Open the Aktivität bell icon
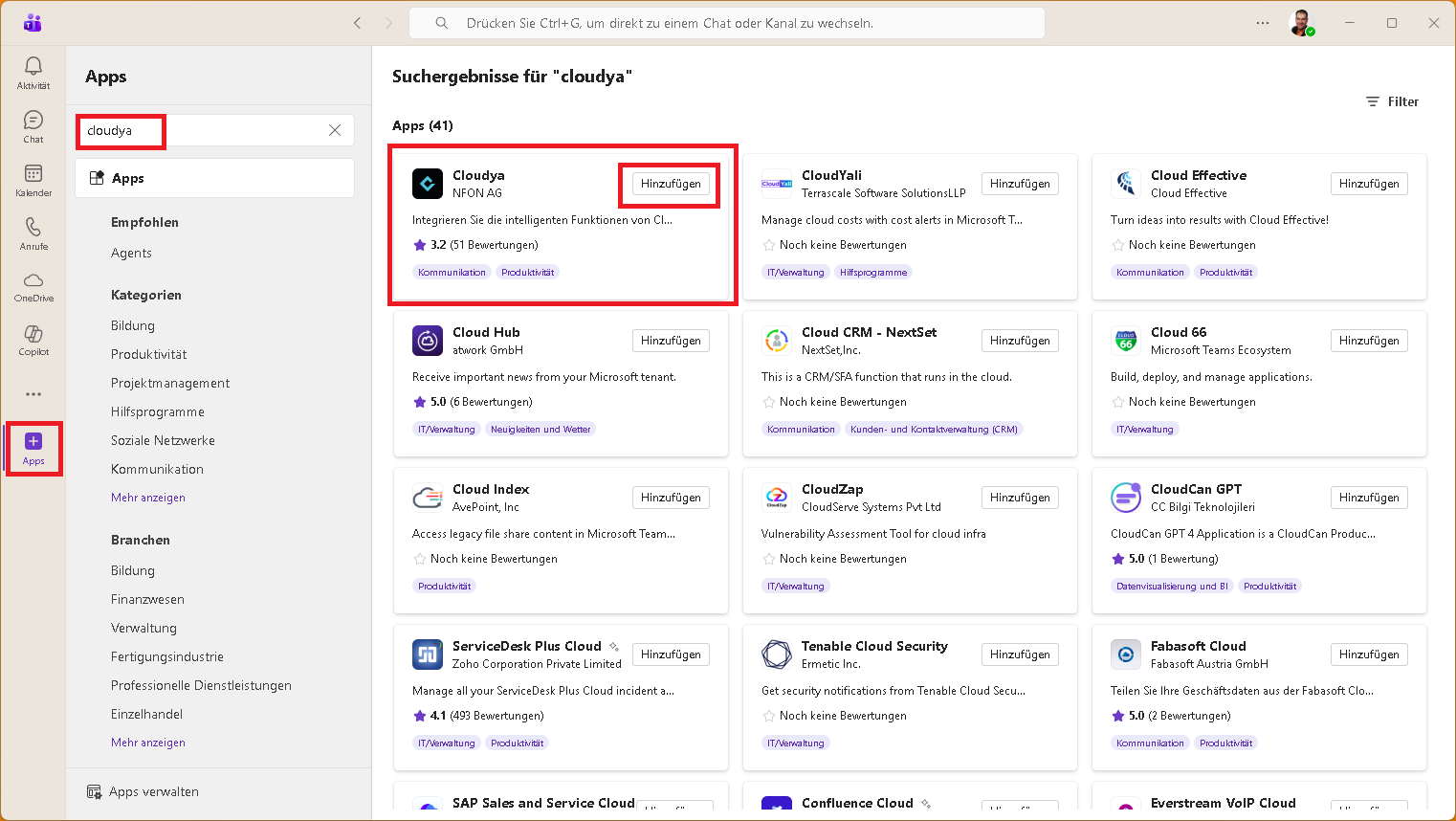The height and width of the screenshot is (821, 1456). [x=33, y=72]
